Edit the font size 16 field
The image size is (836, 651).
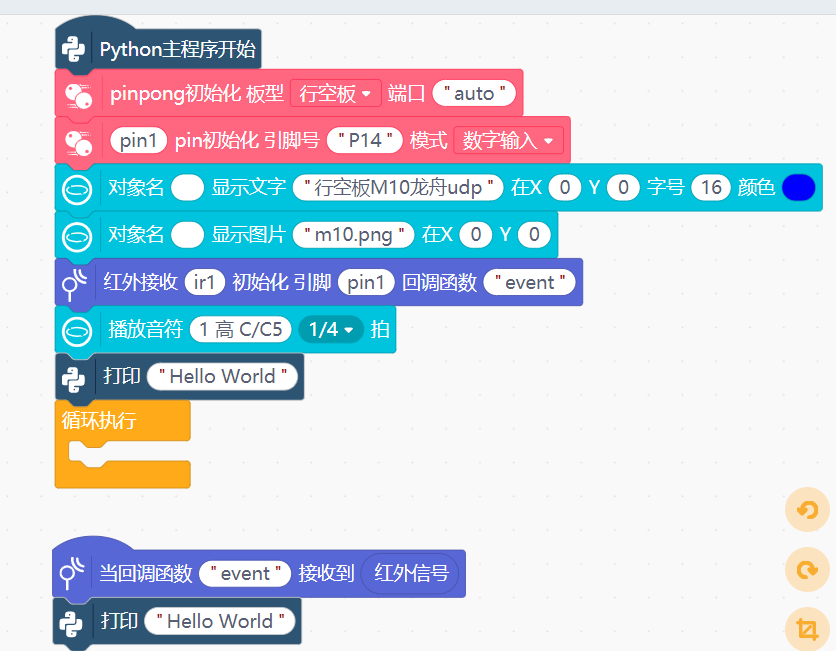point(711,187)
